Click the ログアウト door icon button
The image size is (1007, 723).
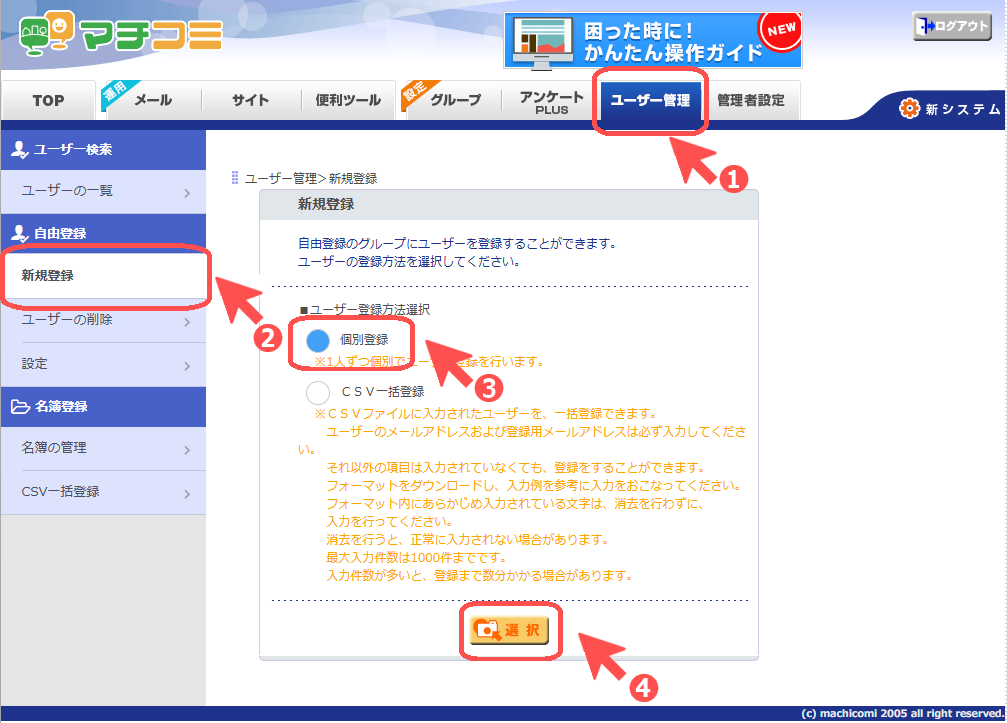(952, 26)
